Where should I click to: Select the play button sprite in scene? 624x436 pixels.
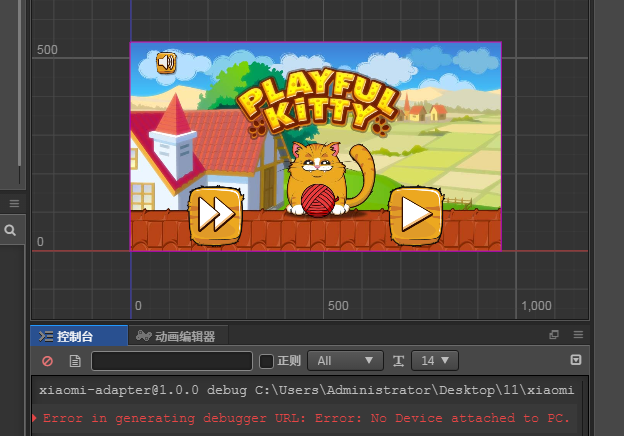tap(415, 215)
